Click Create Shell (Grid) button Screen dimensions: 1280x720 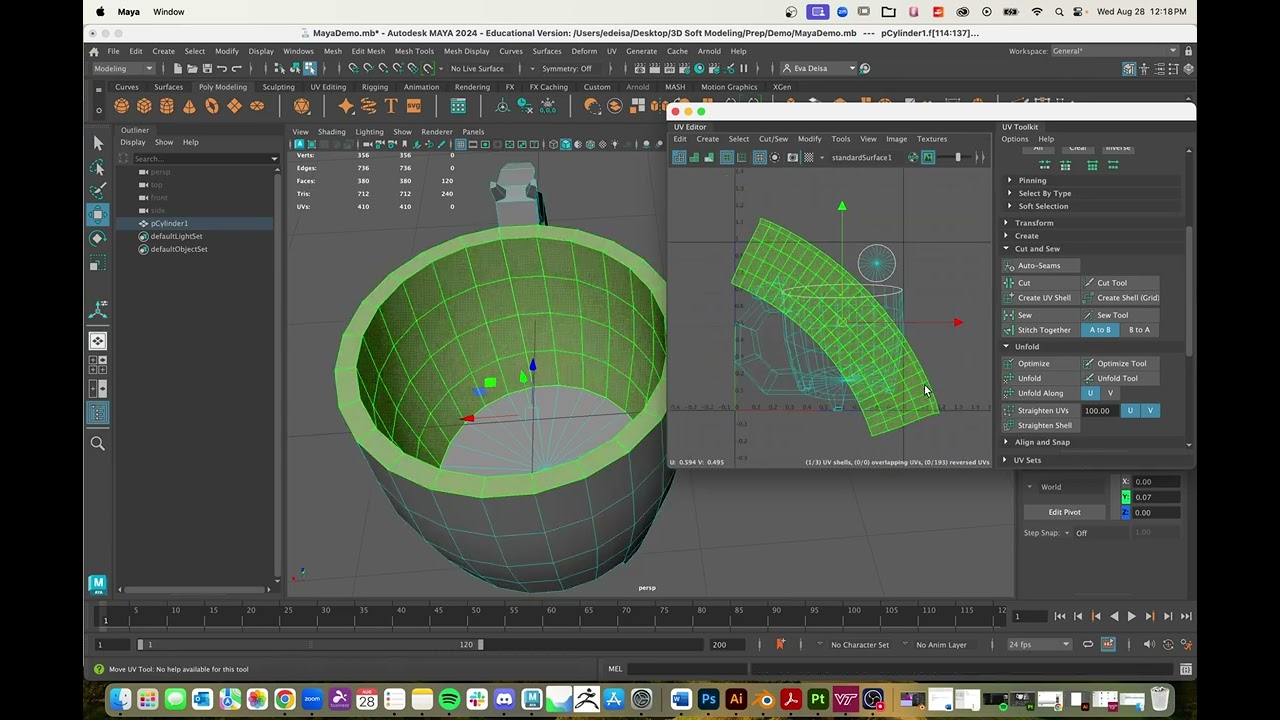coord(1121,298)
